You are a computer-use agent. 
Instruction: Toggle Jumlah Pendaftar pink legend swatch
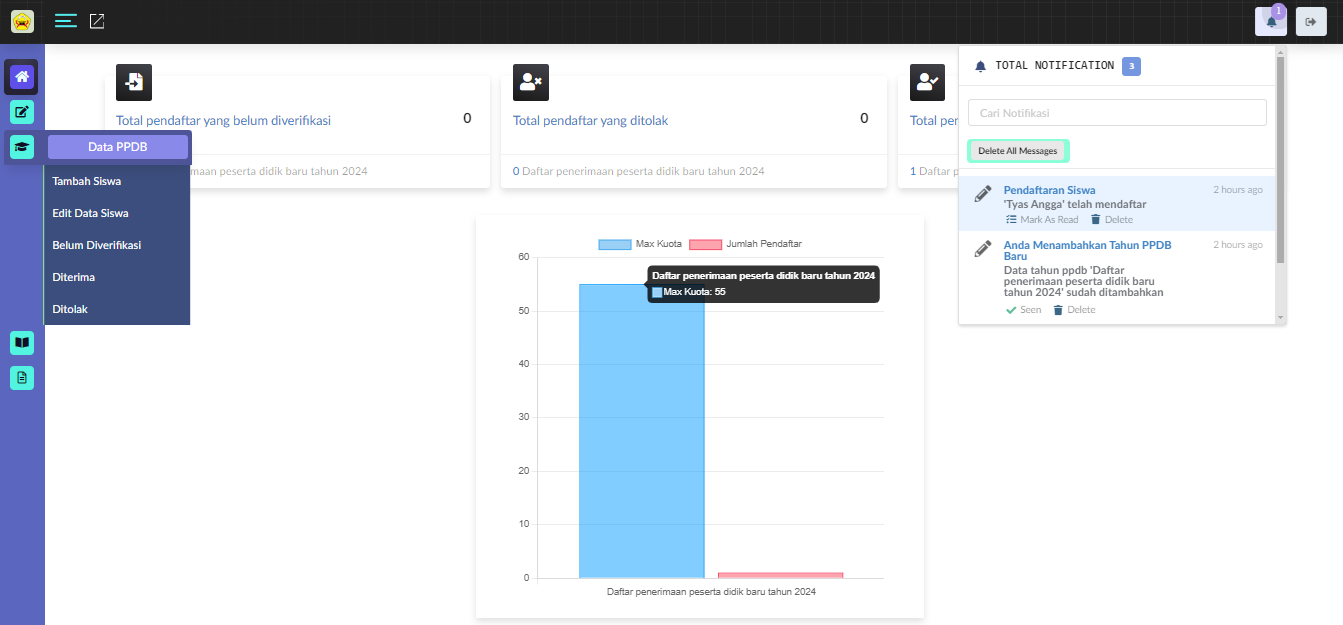point(705,244)
